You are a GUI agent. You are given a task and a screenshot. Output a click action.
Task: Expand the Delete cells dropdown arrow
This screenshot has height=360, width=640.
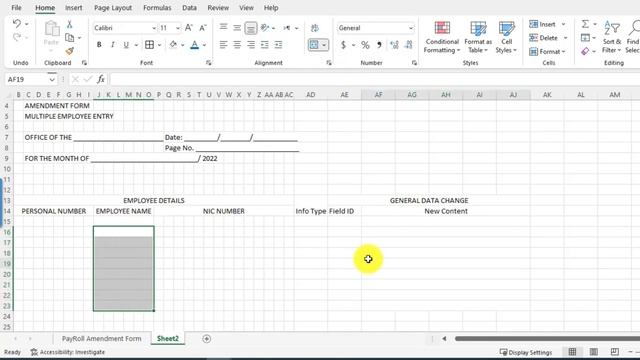click(x=566, y=38)
